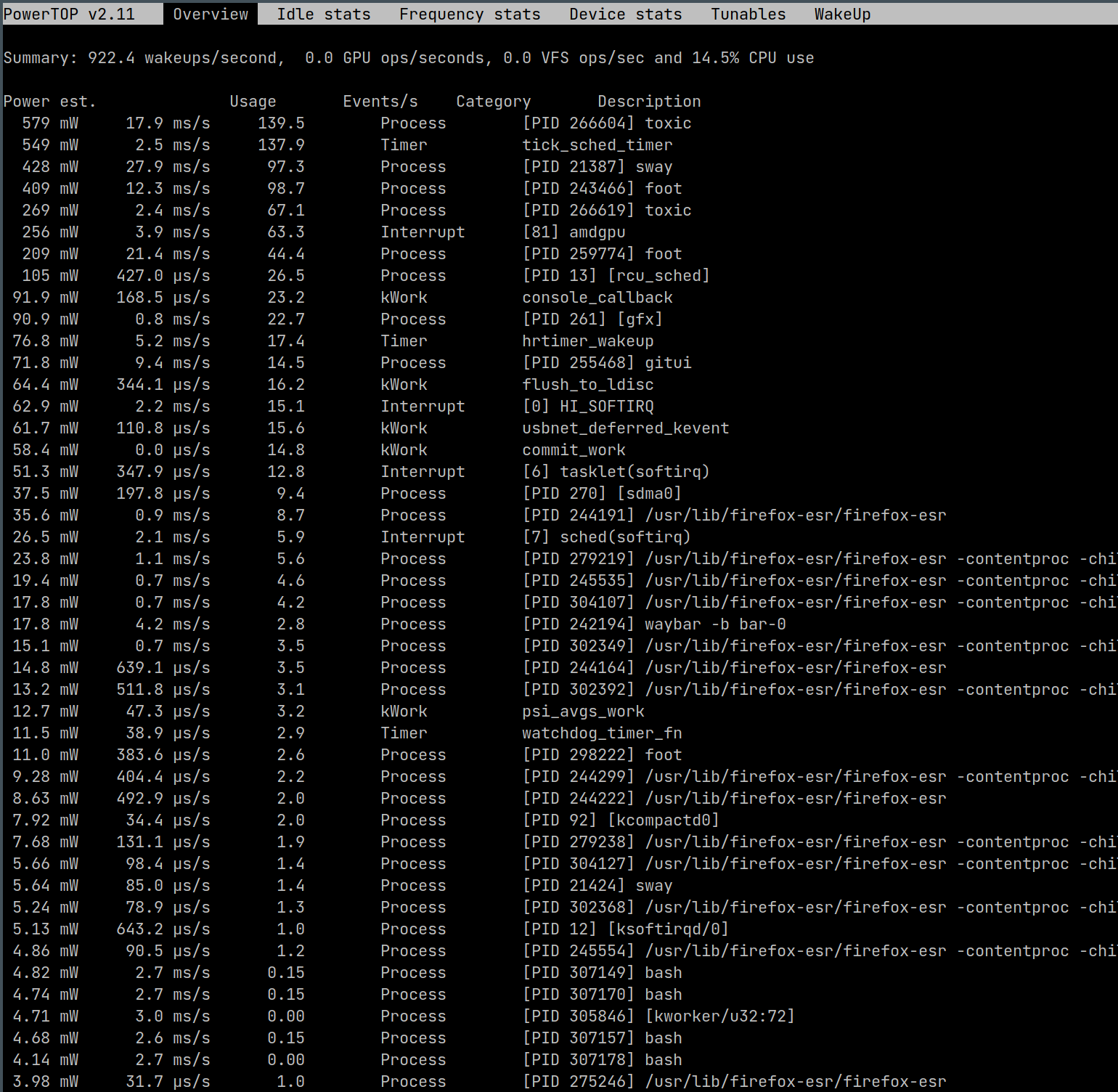The width and height of the screenshot is (1118, 1092).
Task: Select the tick_sched_timer row
Action: point(559,145)
